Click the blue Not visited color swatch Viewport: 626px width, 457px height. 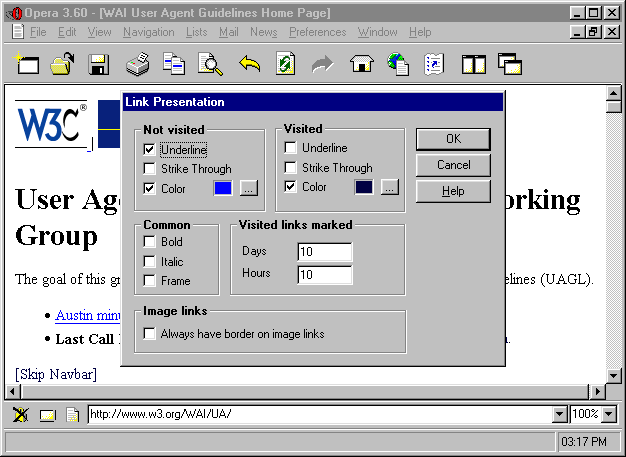click(223, 187)
